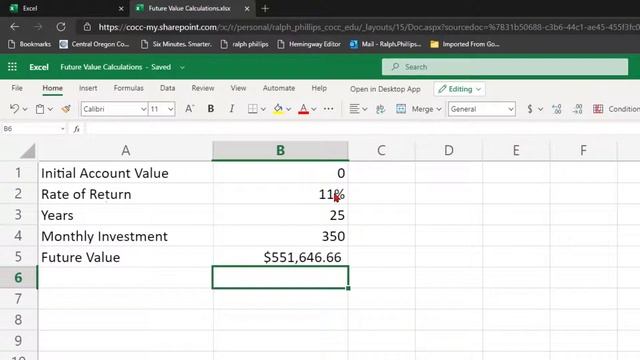Screen dimensions: 640x360
Task: Switch to the Insert tab
Action: (x=88, y=88)
